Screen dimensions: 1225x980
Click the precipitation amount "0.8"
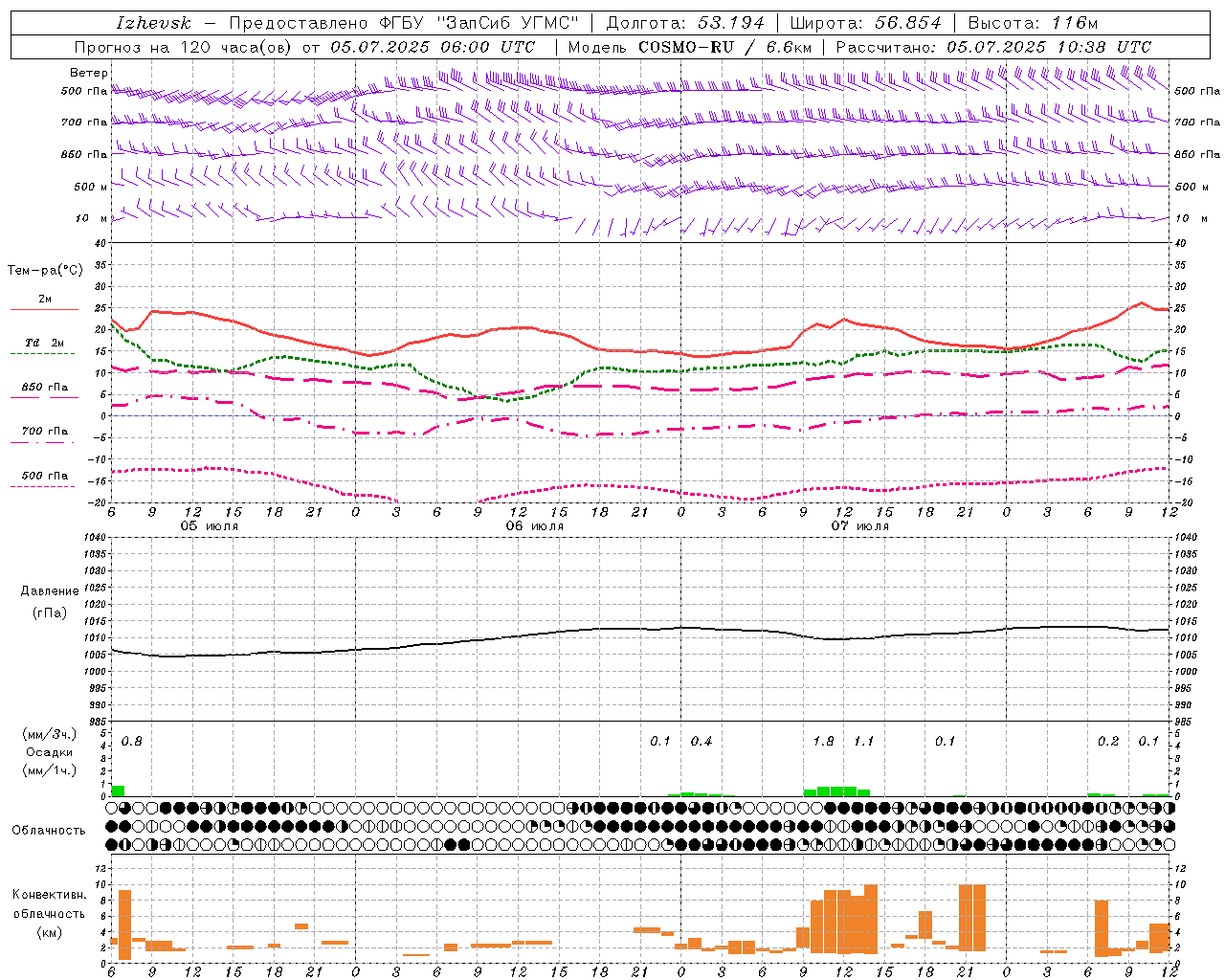(x=131, y=742)
